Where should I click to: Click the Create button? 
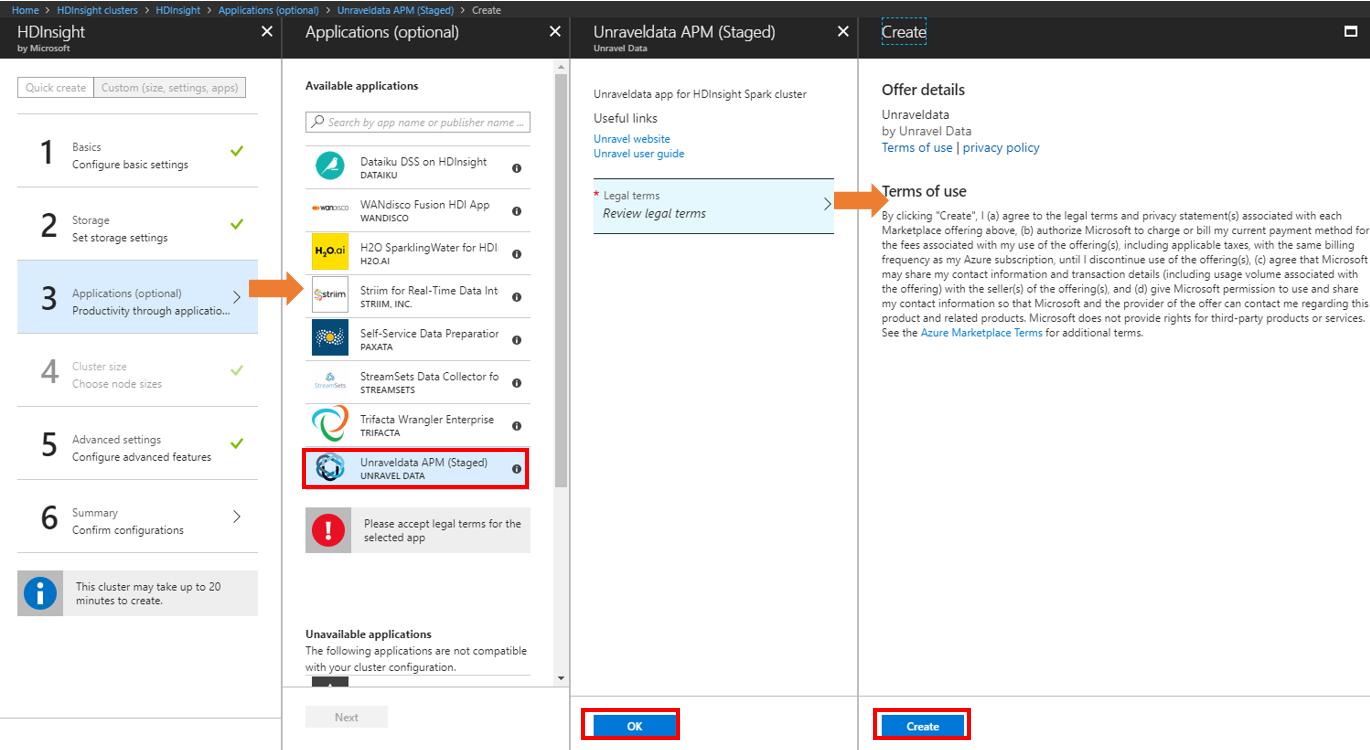[922, 726]
